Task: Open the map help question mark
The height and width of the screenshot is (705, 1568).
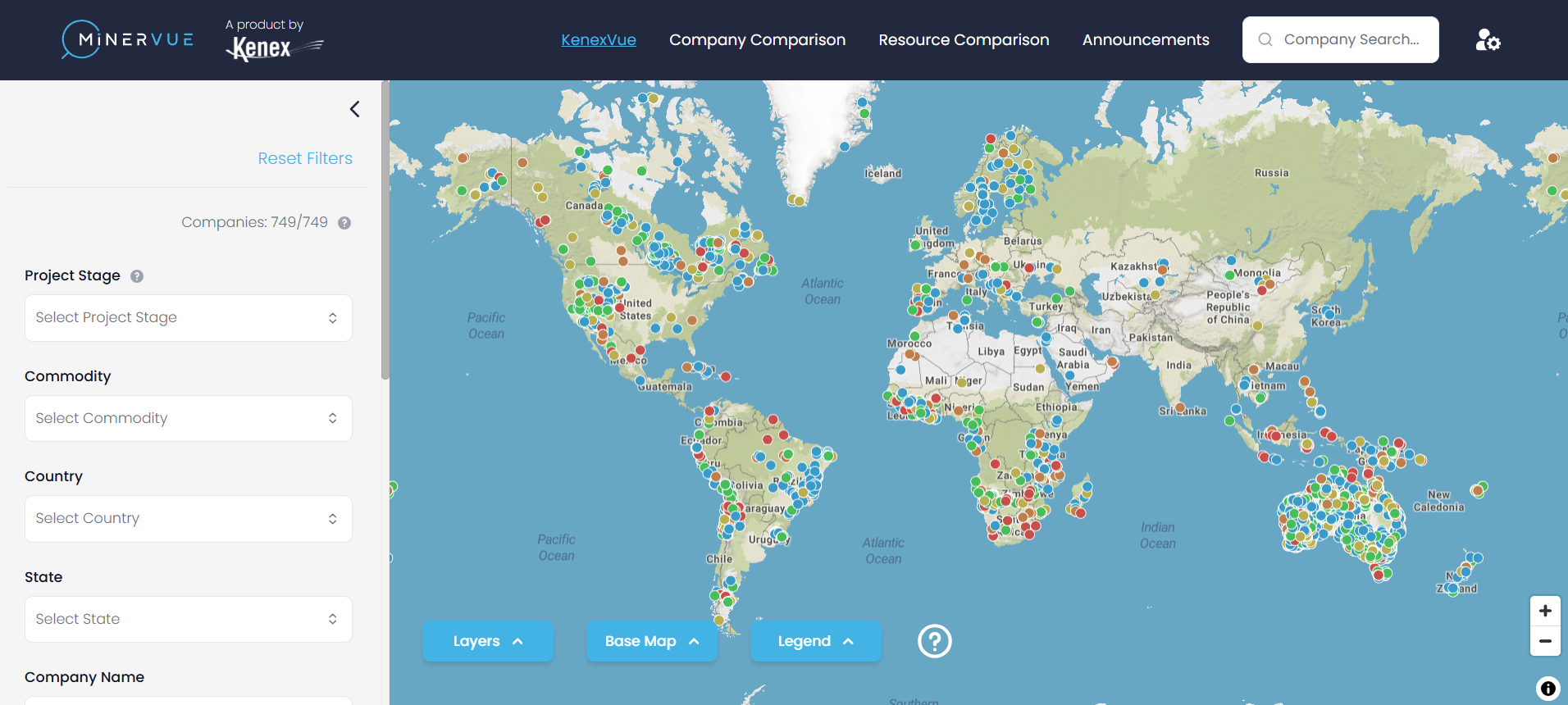Action: point(934,641)
